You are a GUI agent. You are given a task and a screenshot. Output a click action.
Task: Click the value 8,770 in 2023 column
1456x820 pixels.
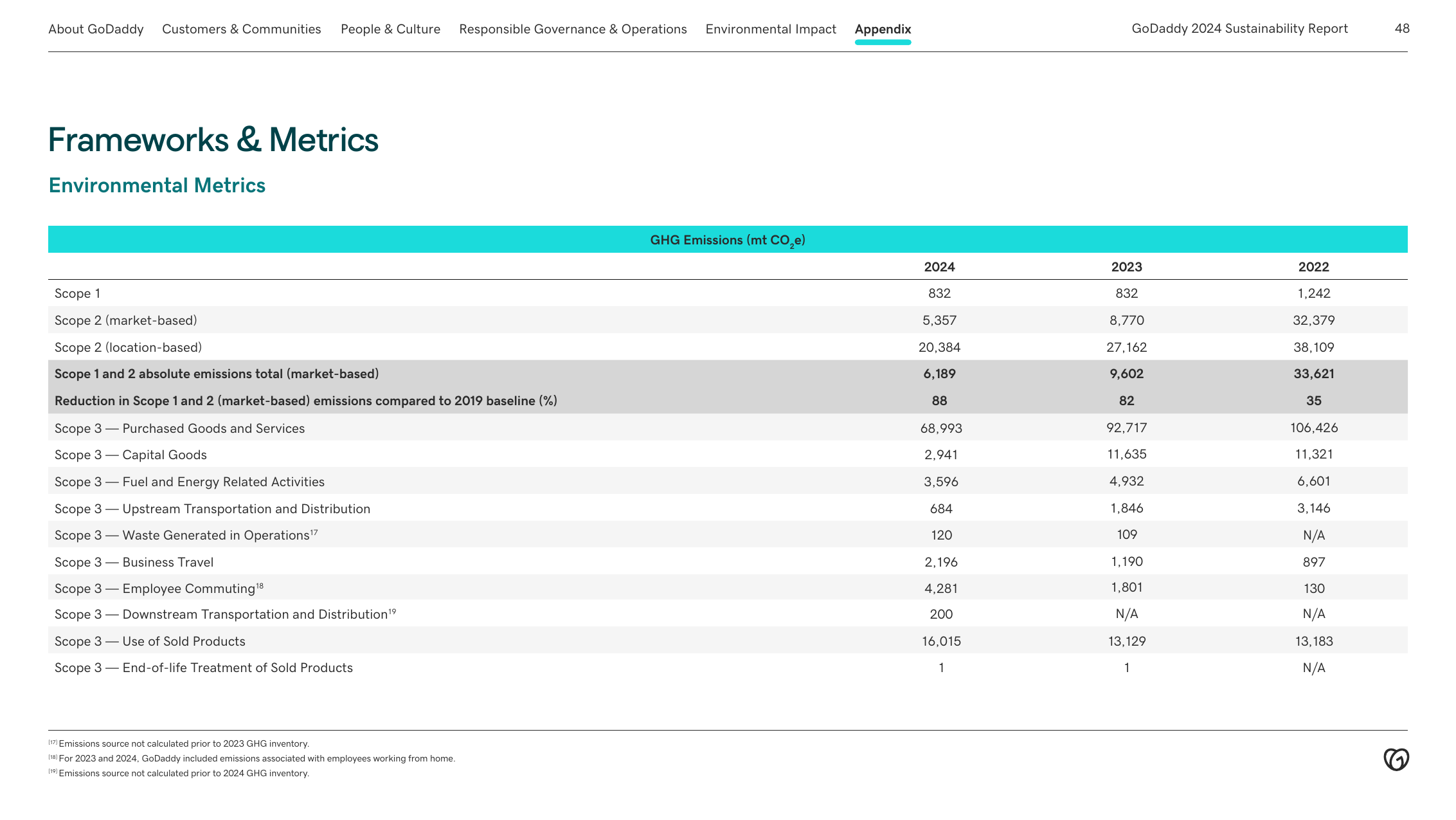pyautogui.click(x=1126, y=320)
